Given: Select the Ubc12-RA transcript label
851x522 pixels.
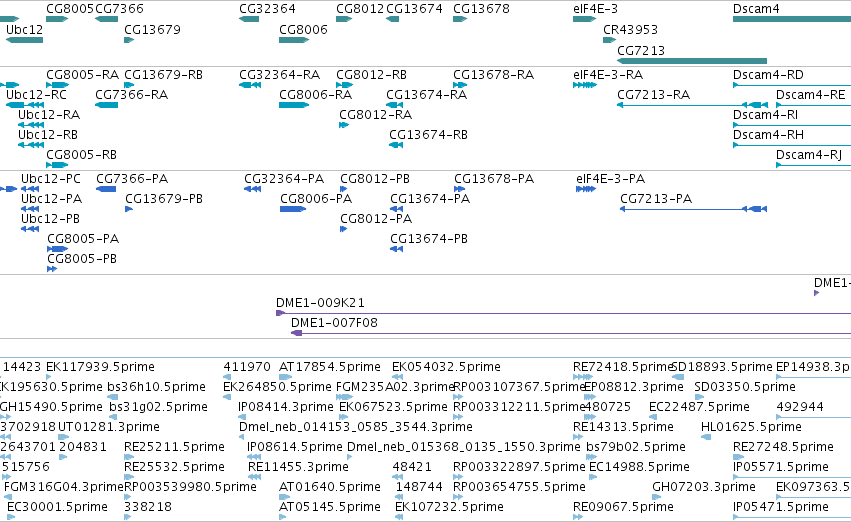Looking at the screenshot, I should (49, 114).
